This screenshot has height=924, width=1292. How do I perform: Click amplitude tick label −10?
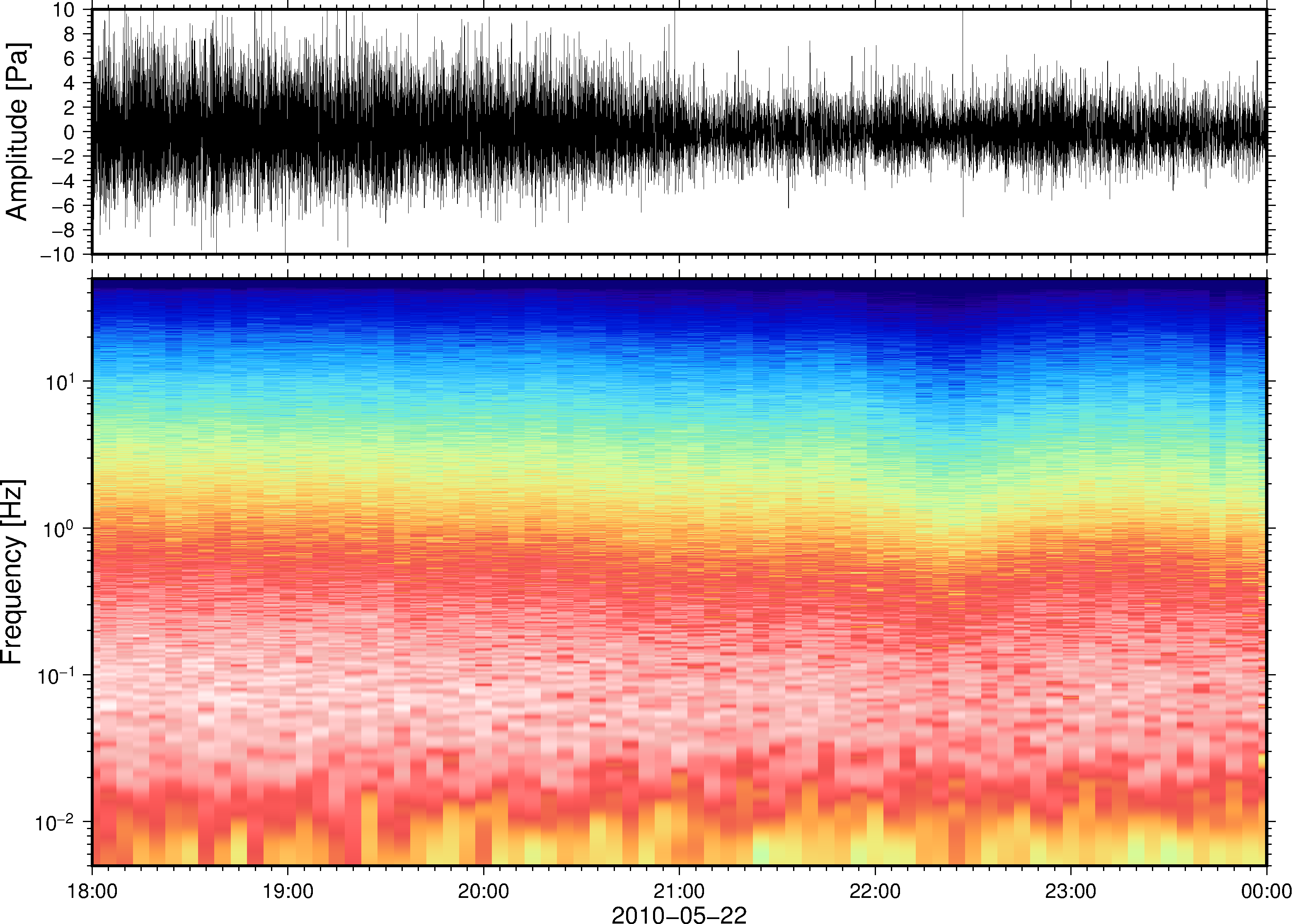pos(57,255)
